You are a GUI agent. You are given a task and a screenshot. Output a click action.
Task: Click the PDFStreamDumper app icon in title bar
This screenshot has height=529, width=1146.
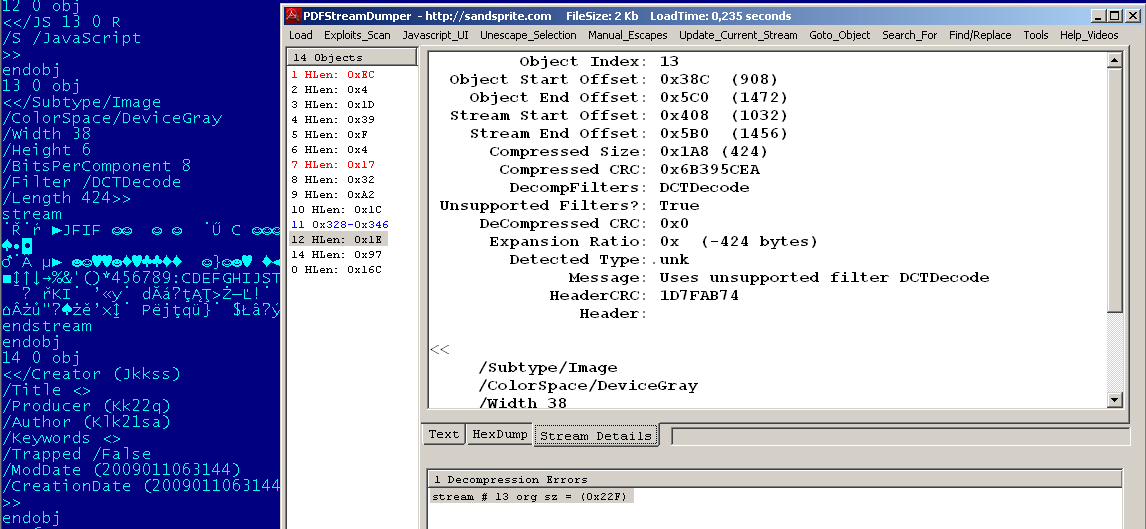coord(293,16)
